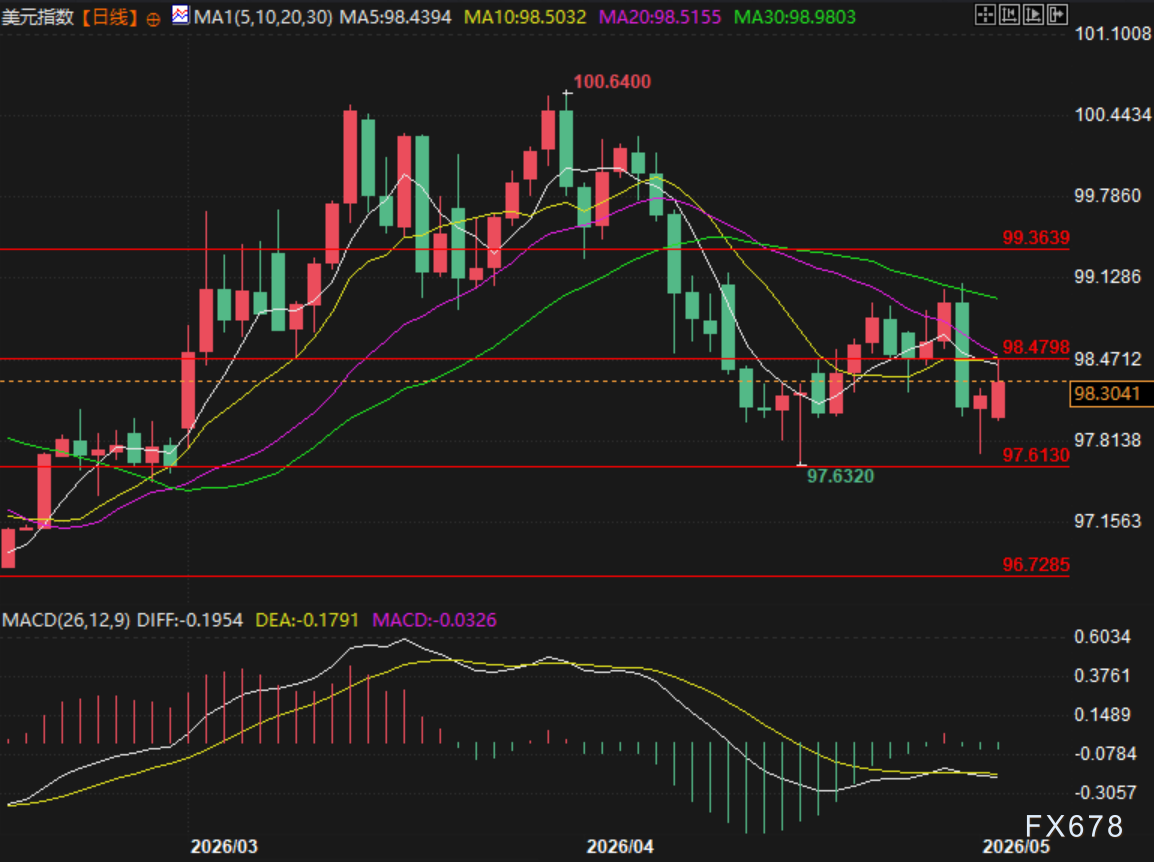Viewport: 1154px width, 862px height.
Task: Click the 97.6320 low price marker
Action: tap(840, 476)
